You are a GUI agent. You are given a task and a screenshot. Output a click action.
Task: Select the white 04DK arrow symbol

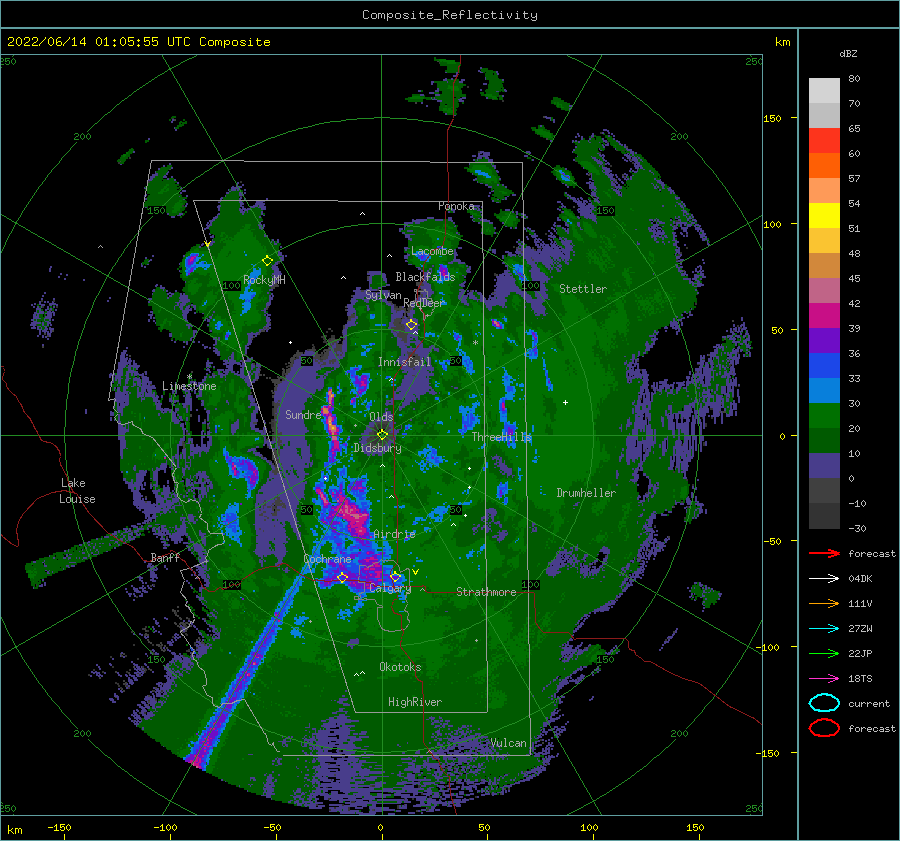[x=824, y=579]
